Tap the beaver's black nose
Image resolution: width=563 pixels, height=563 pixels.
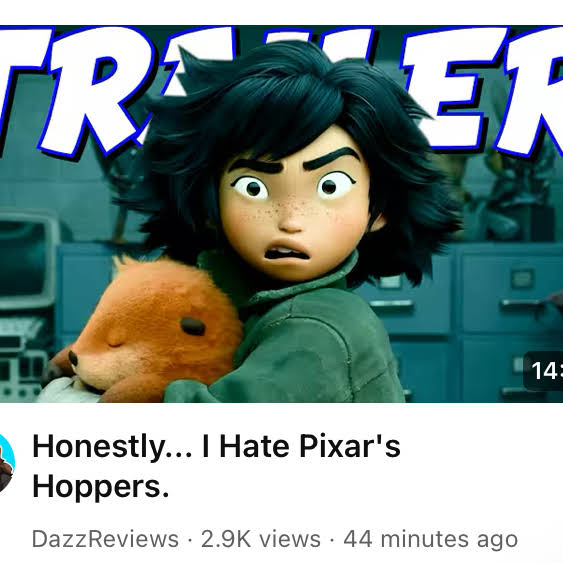(73, 358)
